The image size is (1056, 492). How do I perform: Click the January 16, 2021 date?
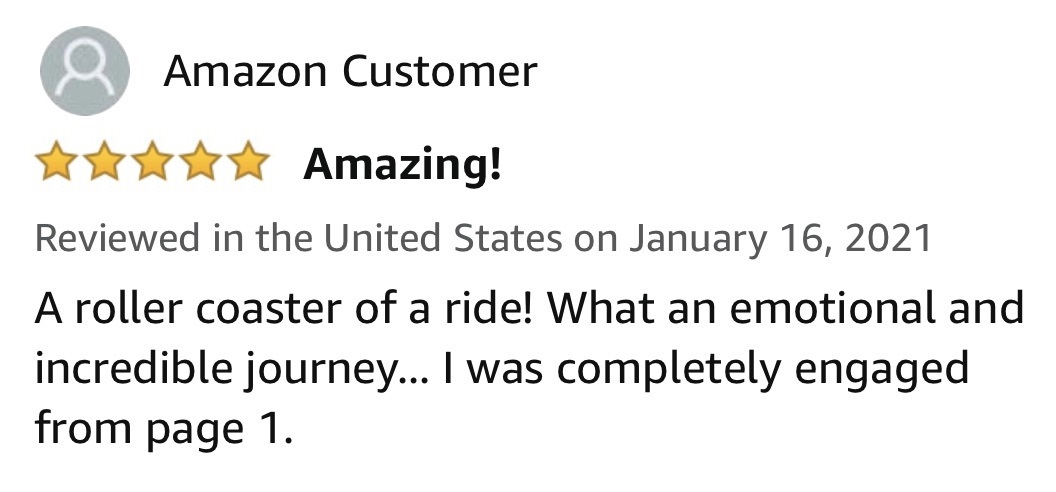click(x=780, y=238)
